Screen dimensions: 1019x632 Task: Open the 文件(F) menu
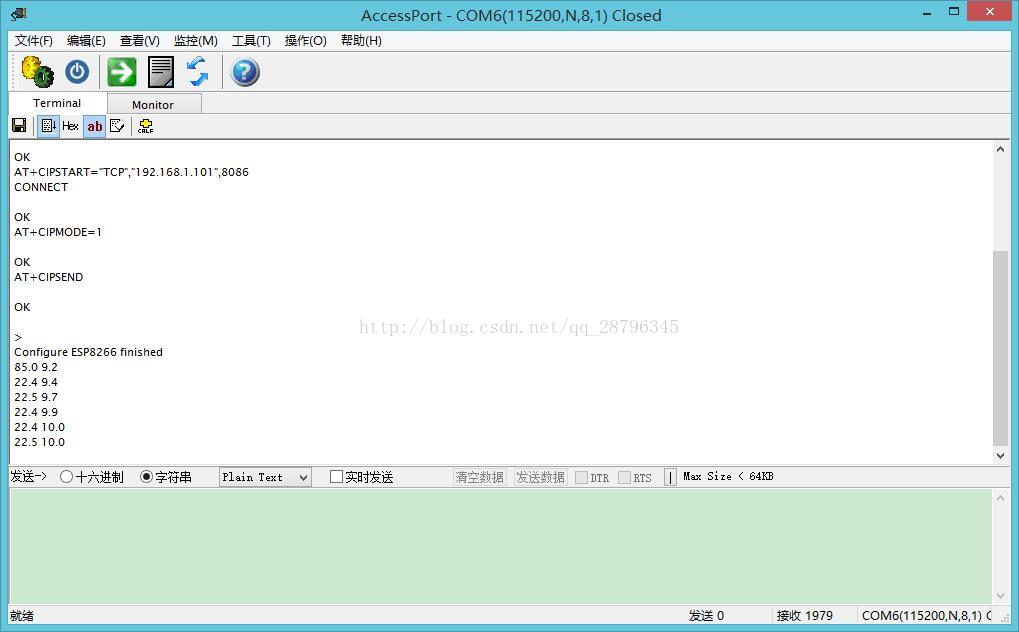[34, 40]
